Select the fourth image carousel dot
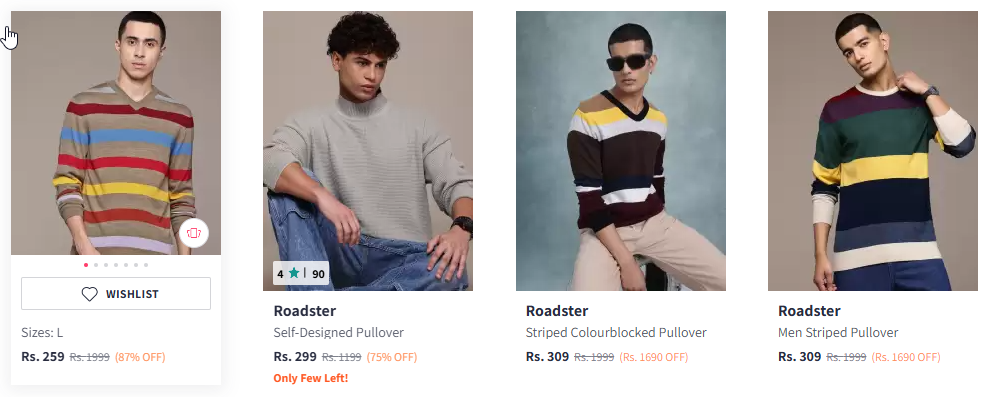Image resolution: width=994 pixels, height=397 pixels. tap(116, 265)
